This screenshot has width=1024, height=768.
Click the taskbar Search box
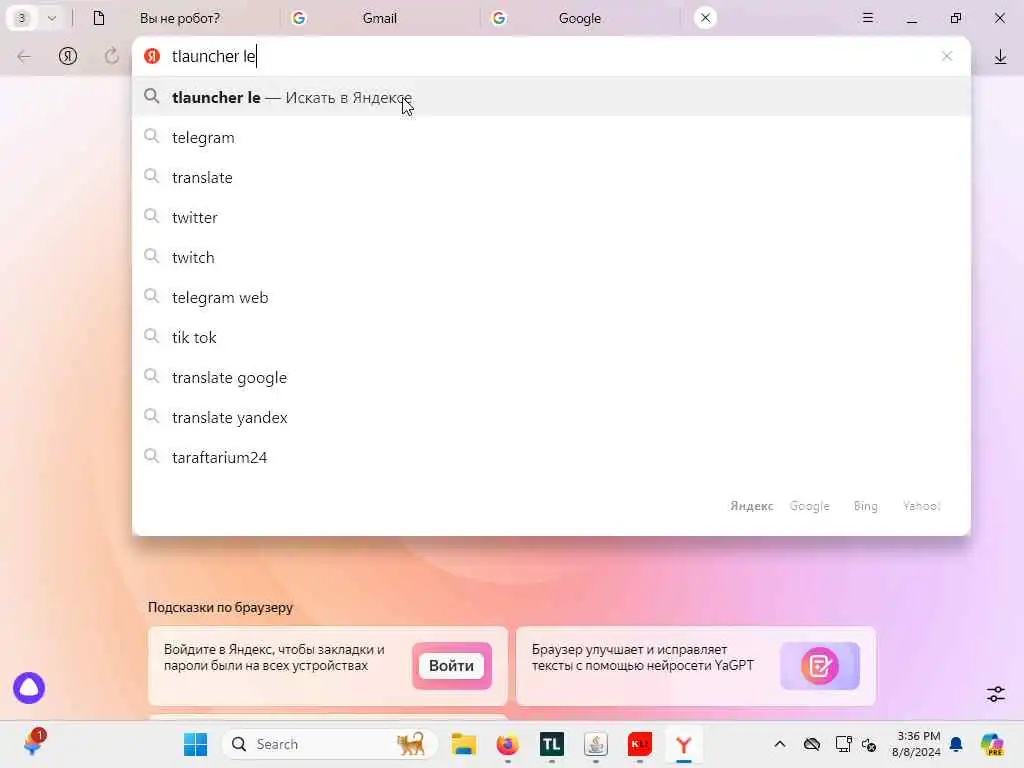tap(330, 744)
